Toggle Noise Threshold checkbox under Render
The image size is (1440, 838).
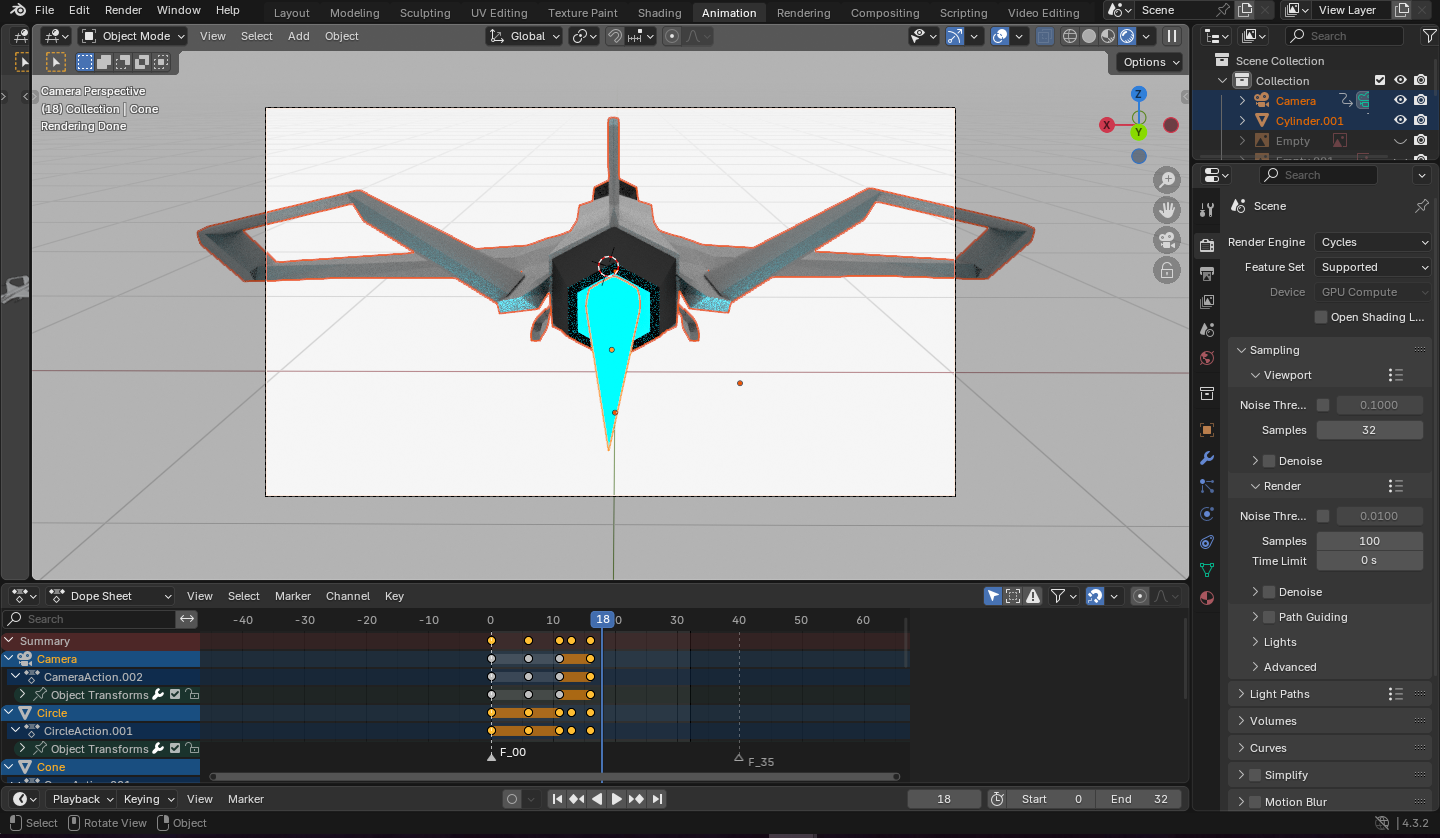pos(1323,516)
